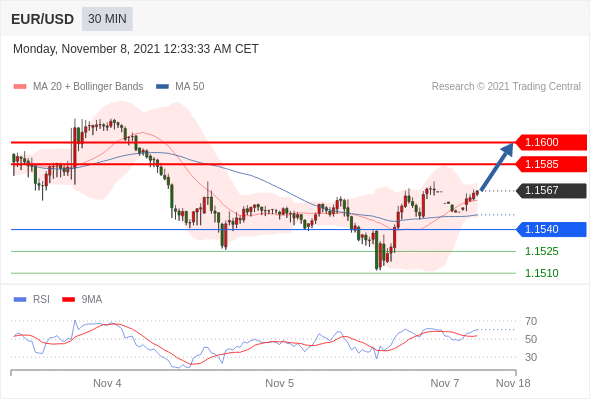Image resolution: width=590 pixels, height=400 pixels.
Task: Click the Research © 2021 Trading Central text
Action: tap(506, 87)
